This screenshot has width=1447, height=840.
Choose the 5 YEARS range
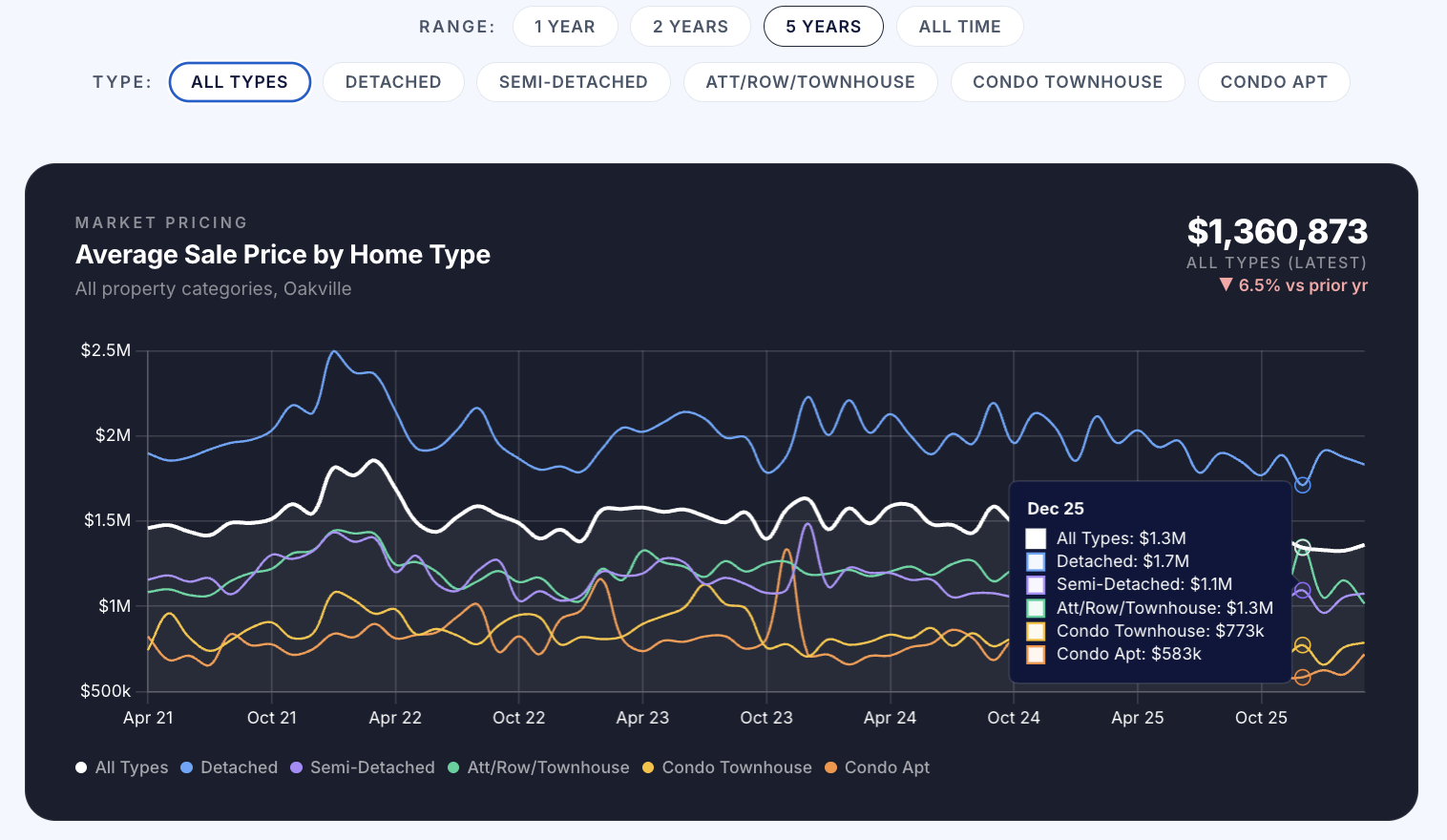(x=823, y=27)
